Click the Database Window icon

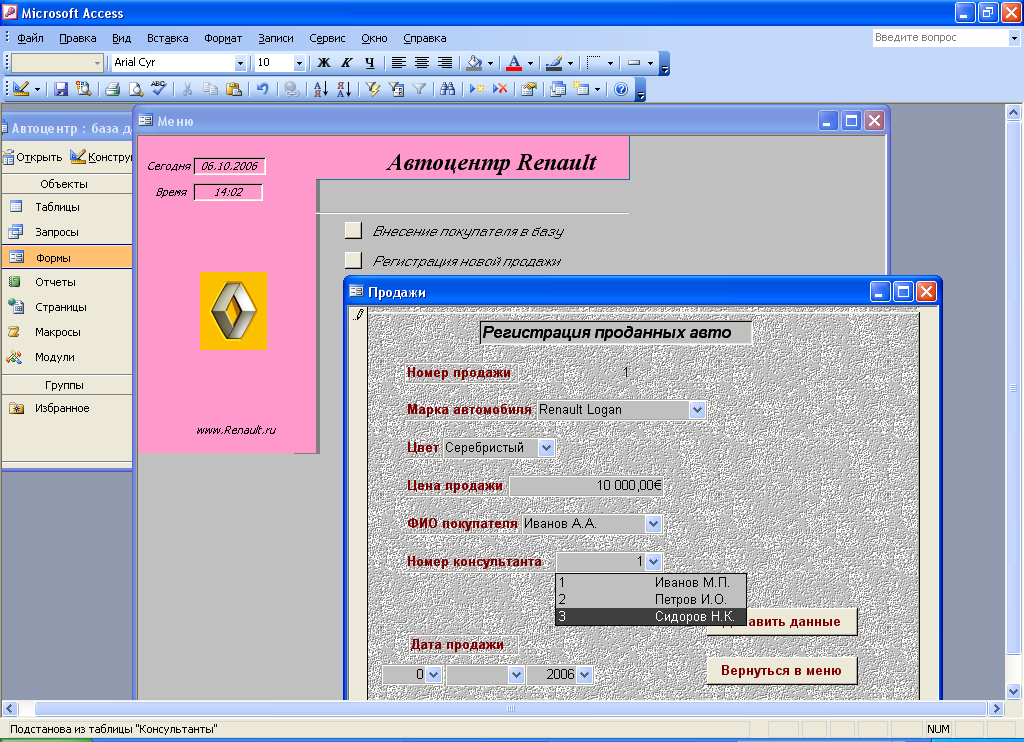pyautogui.click(x=558, y=89)
